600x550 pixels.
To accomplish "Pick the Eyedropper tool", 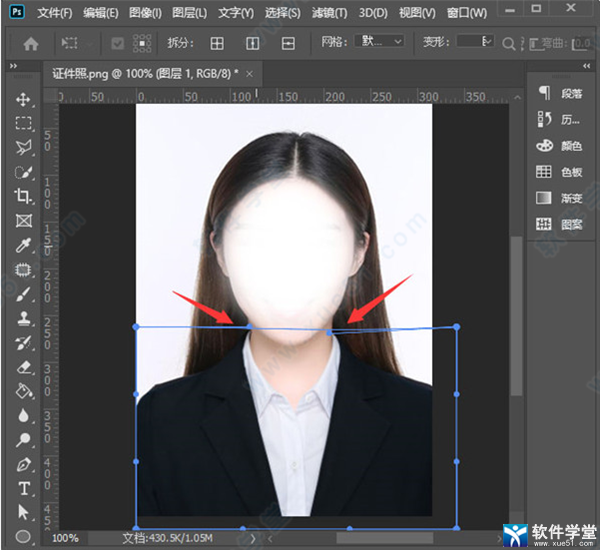I will click(23, 246).
